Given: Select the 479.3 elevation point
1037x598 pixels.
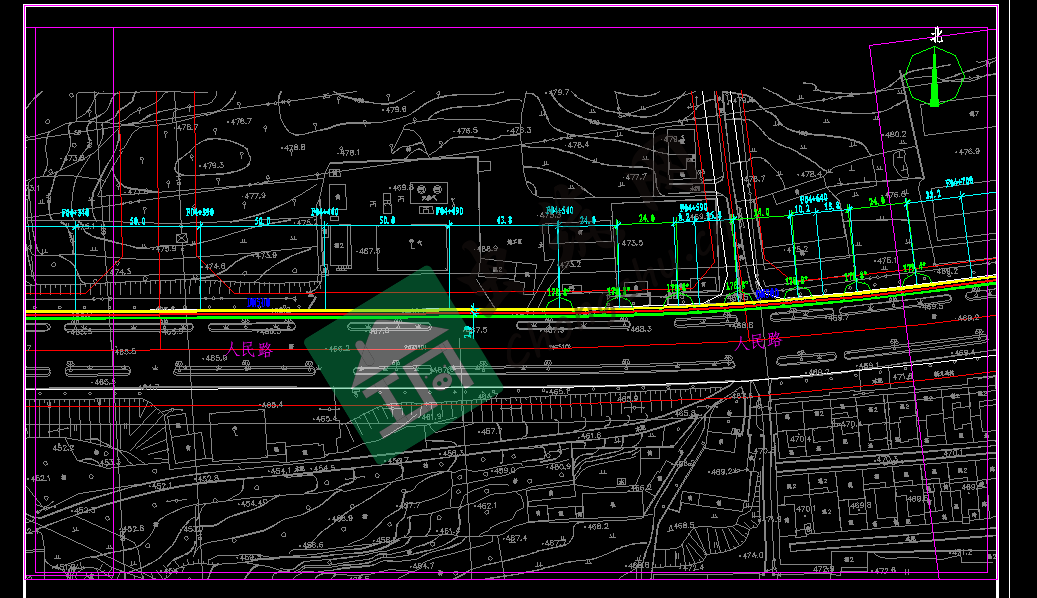Looking at the screenshot, I should (213, 165).
